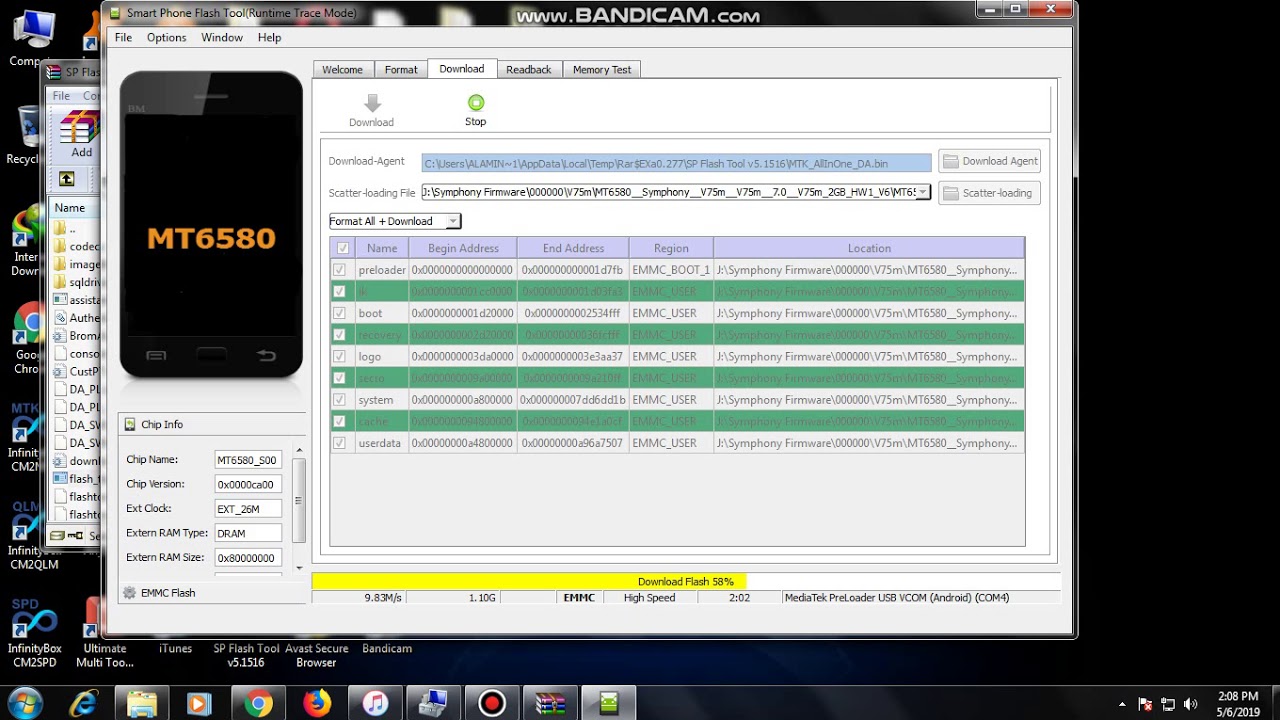This screenshot has height=720, width=1280.
Task: Click the WinRAR Add archive icon
Action: pyautogui.click(x=80, y=127)
